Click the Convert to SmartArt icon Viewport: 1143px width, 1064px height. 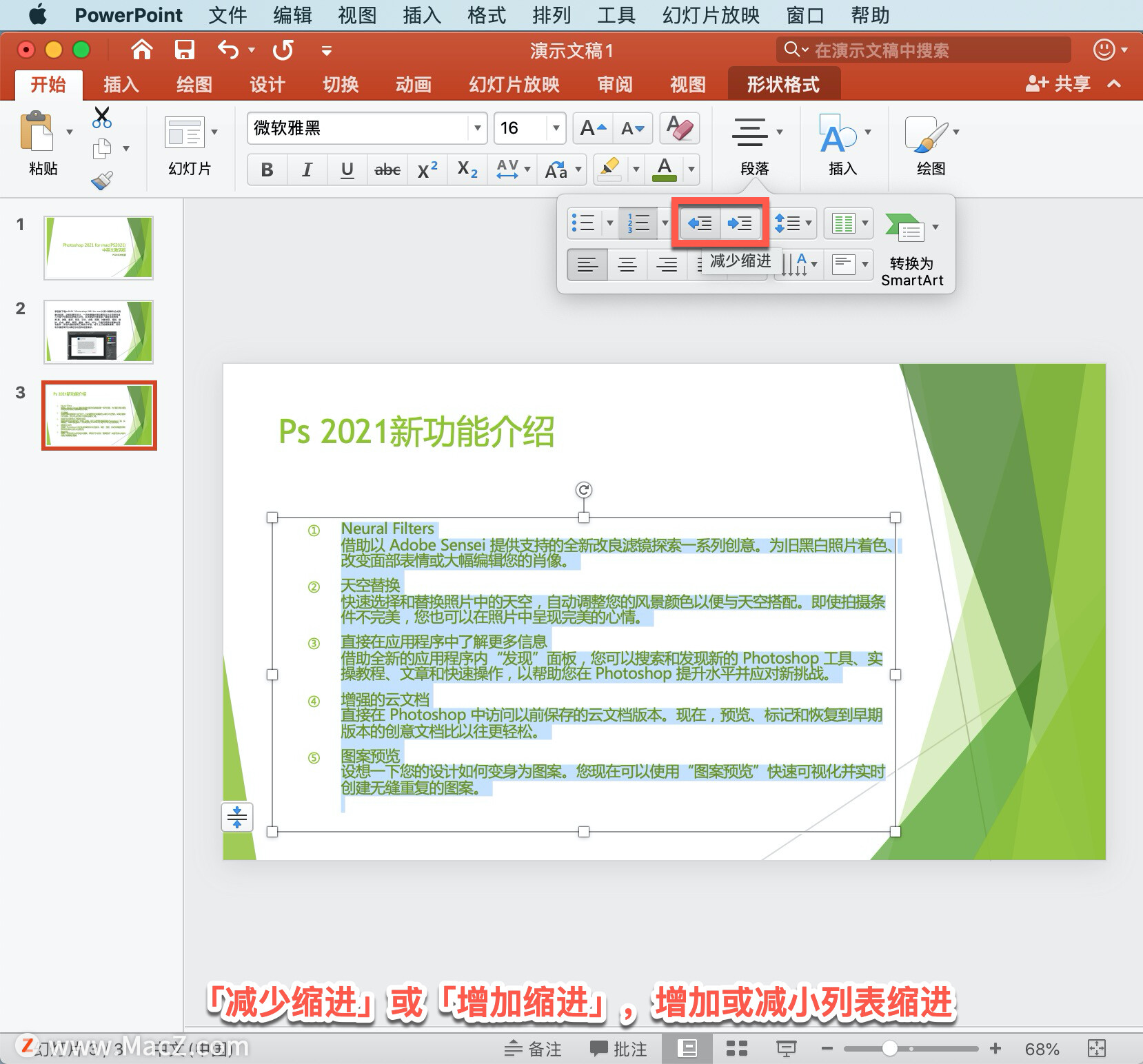[904, 227]
